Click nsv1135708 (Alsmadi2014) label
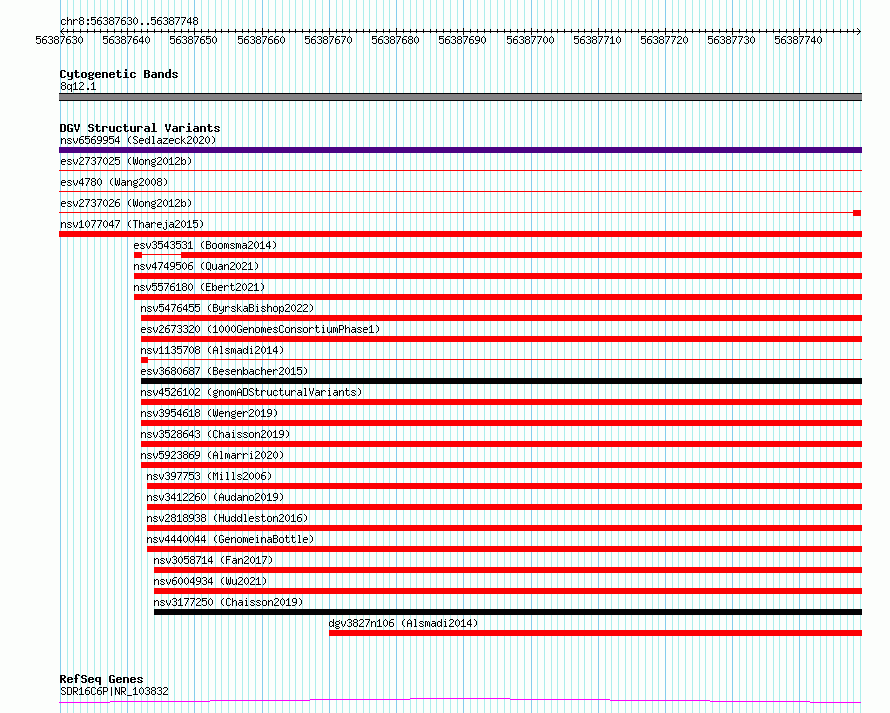Screen dimensions: 890x713 [212, 350]
